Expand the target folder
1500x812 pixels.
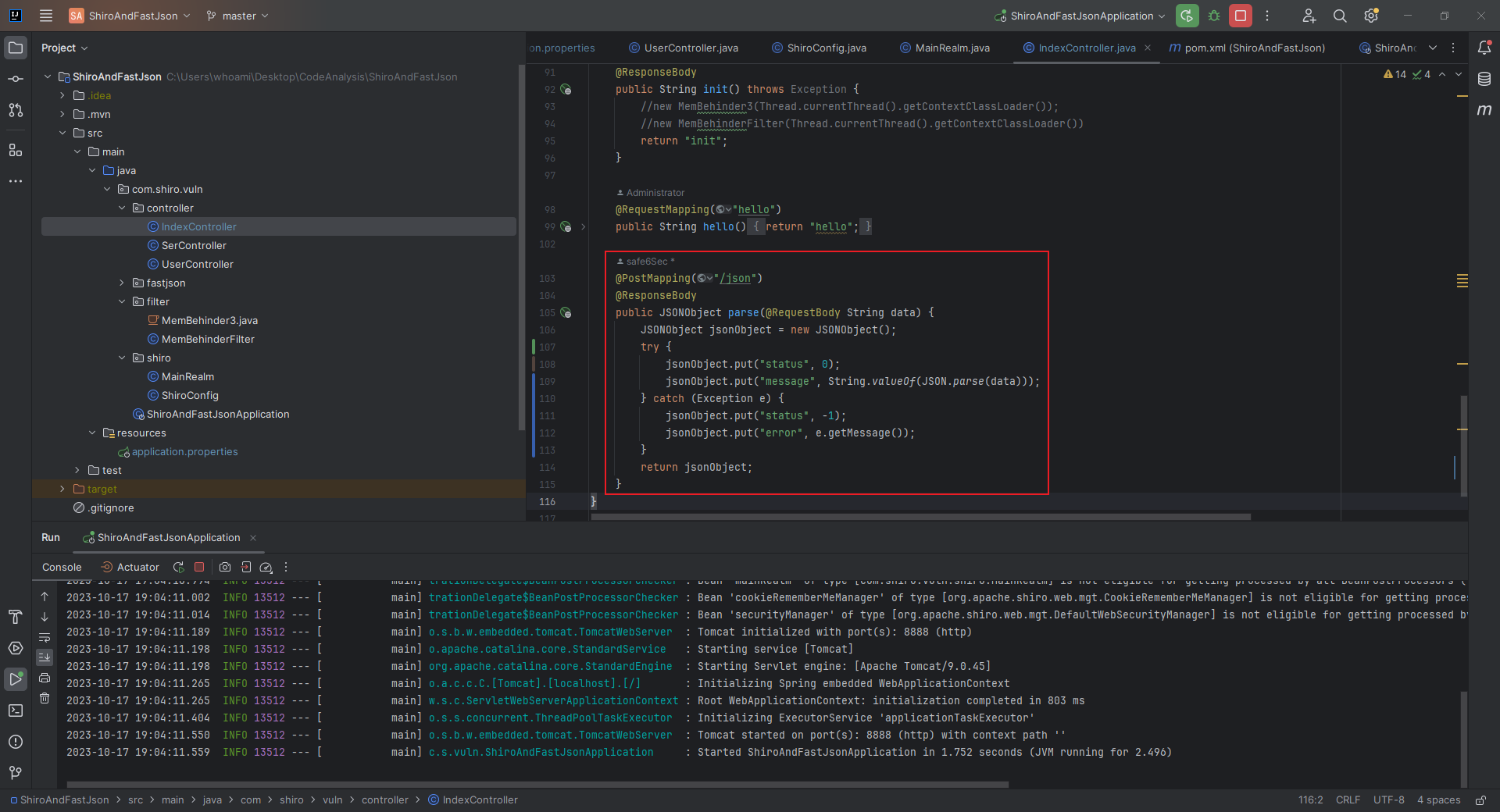click(62, 489)
